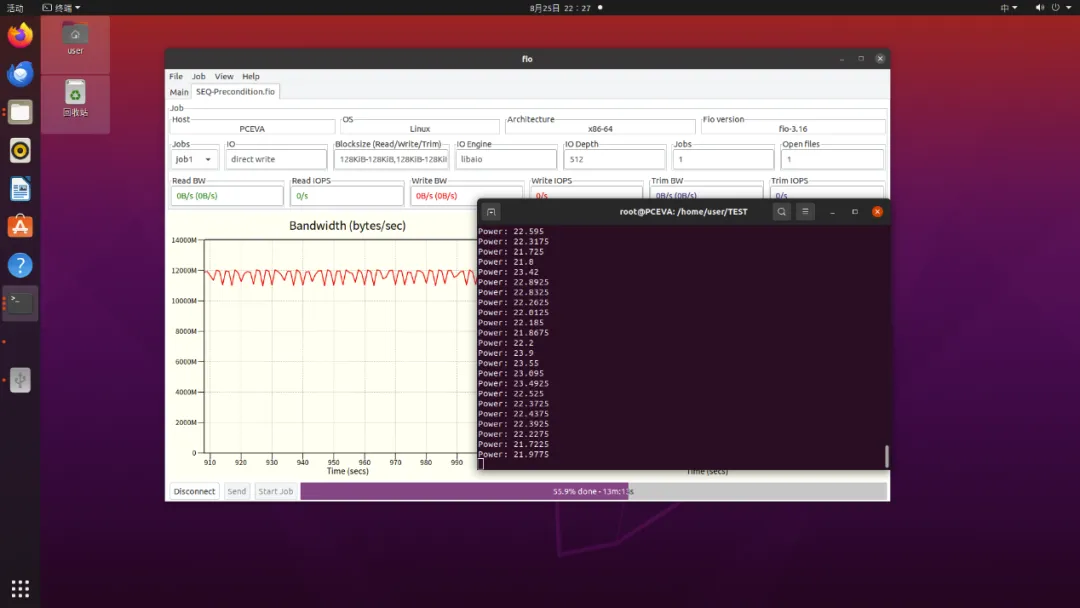Open the Help icon in the dock

(x=20, y=265)
